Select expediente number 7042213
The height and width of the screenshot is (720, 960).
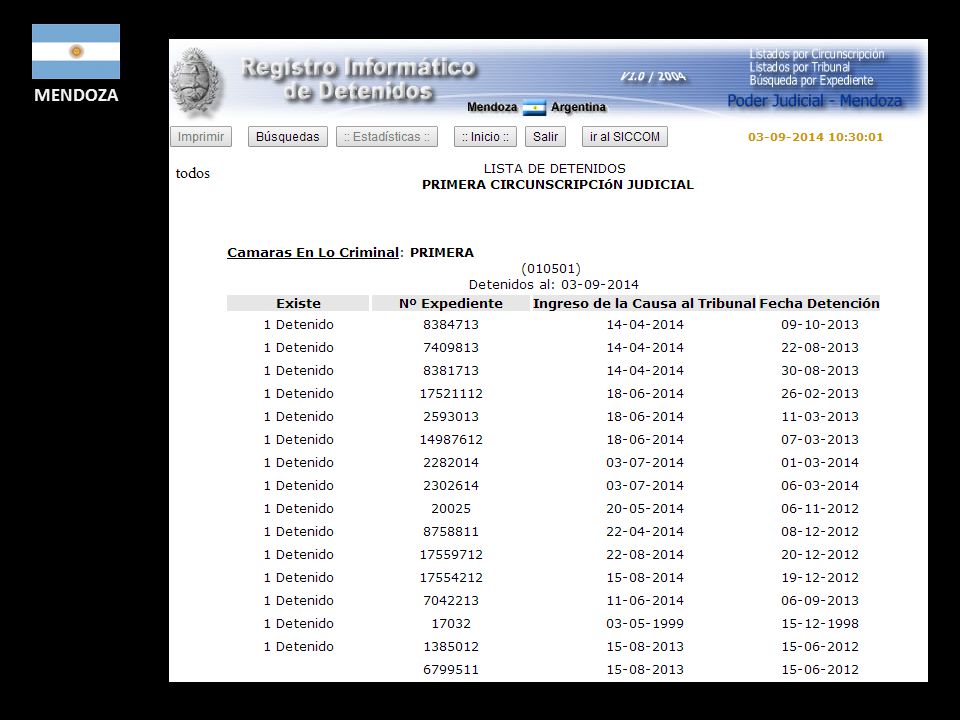click(451, 601)
